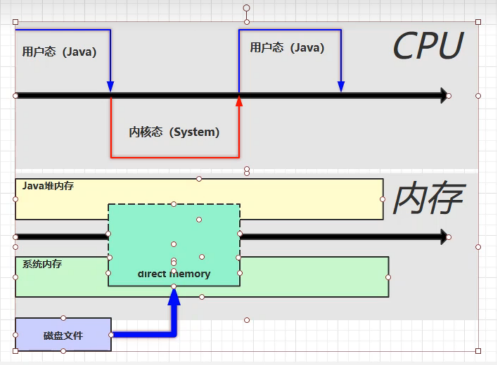
Task: Click right edge handle of Java堆内存 box
Action: (383, 199)
